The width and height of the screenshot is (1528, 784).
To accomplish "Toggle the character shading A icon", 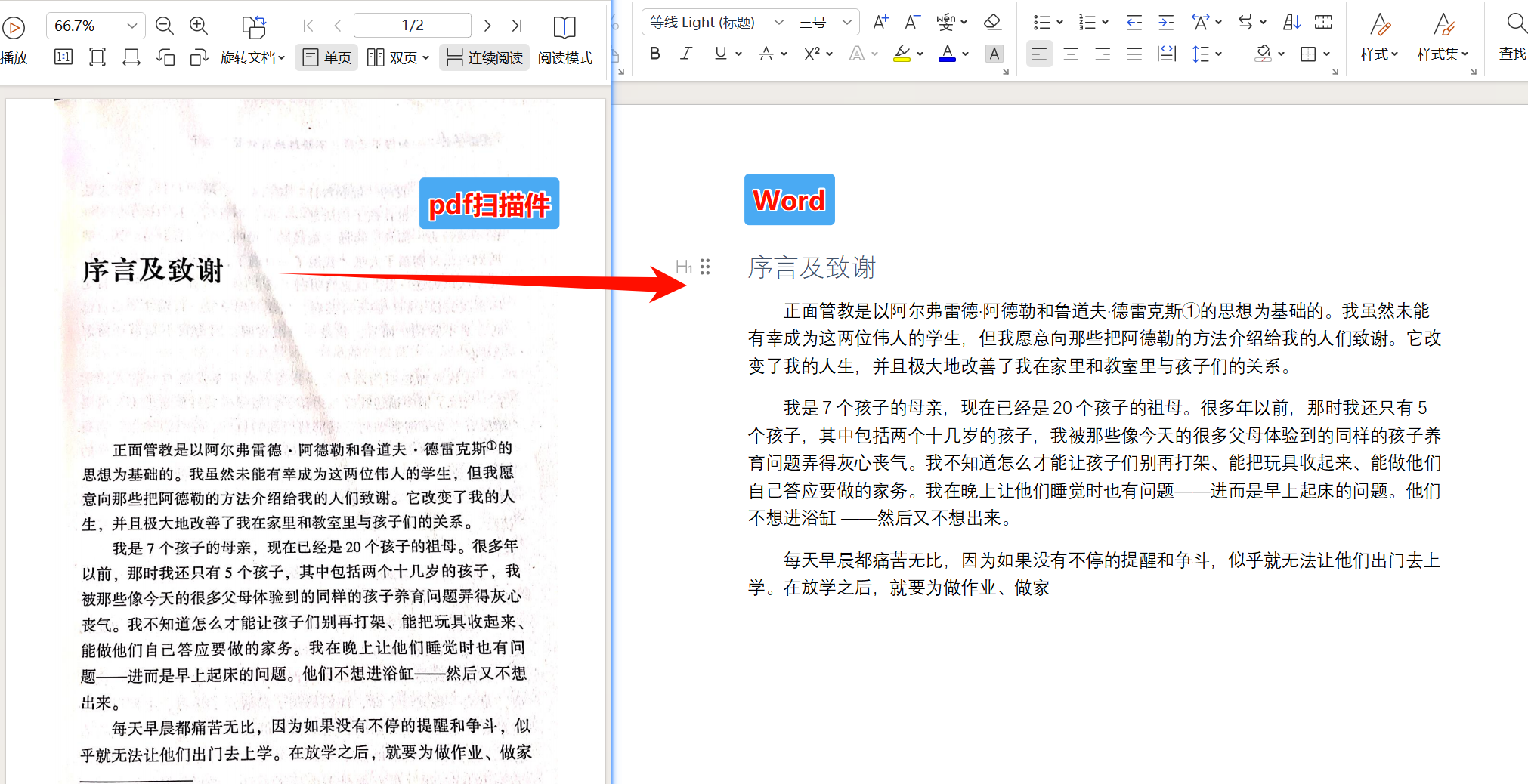I will click(994, 53).
